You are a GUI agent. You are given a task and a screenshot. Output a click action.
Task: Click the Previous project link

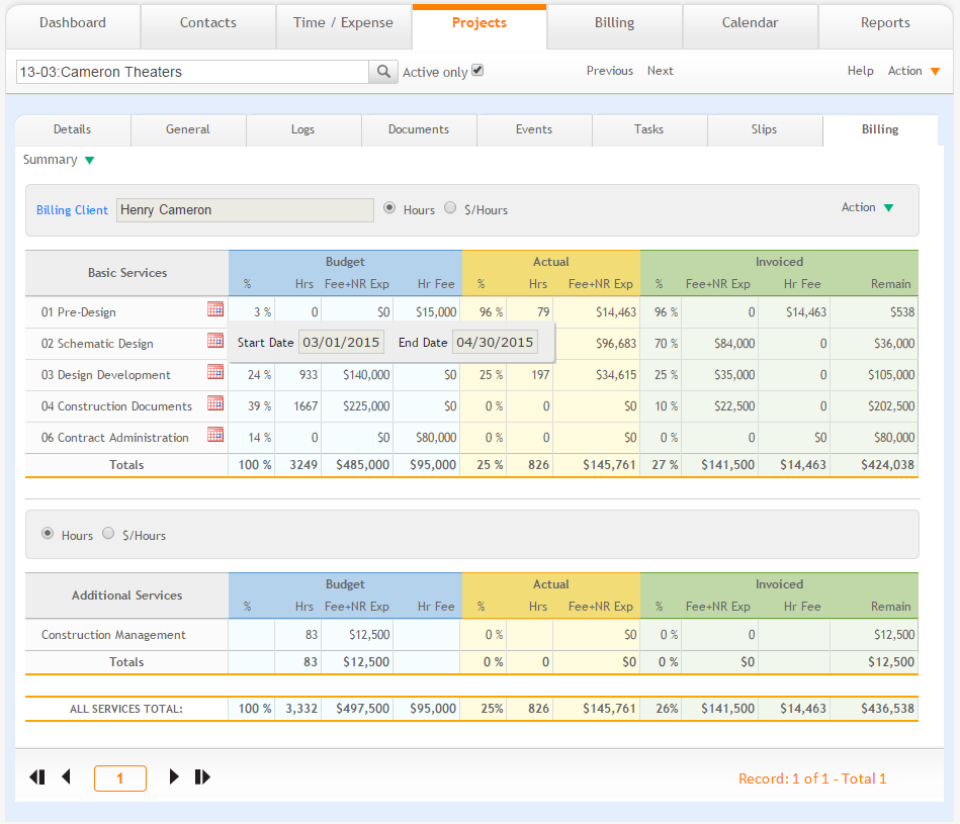(610, 71)
